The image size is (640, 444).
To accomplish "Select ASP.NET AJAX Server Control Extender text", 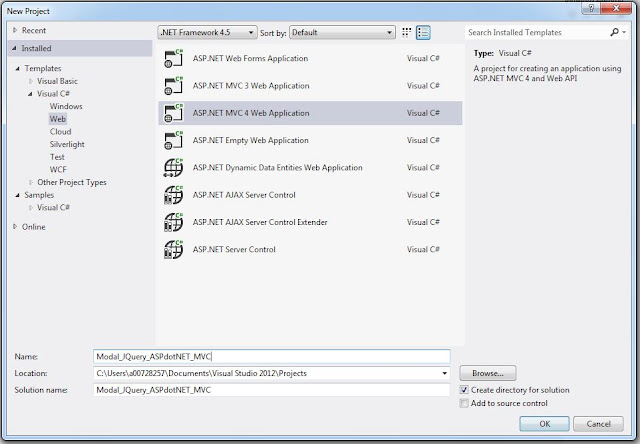I will 260,222.
